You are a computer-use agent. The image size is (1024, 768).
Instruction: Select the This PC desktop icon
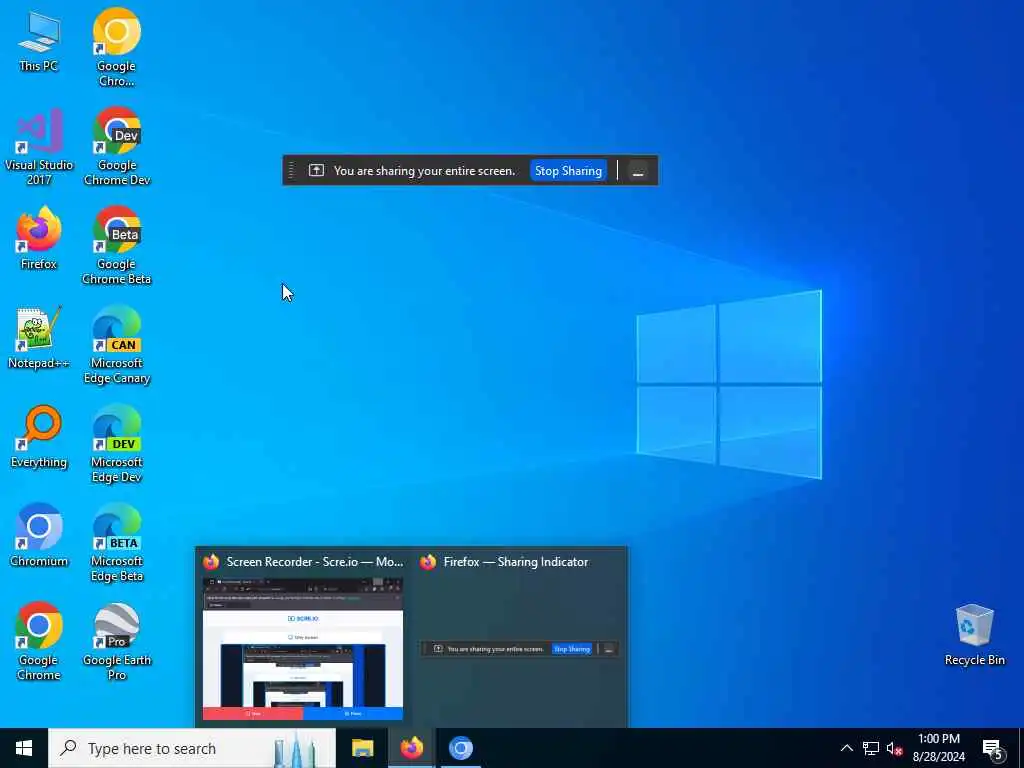click(x=39, y=40)
